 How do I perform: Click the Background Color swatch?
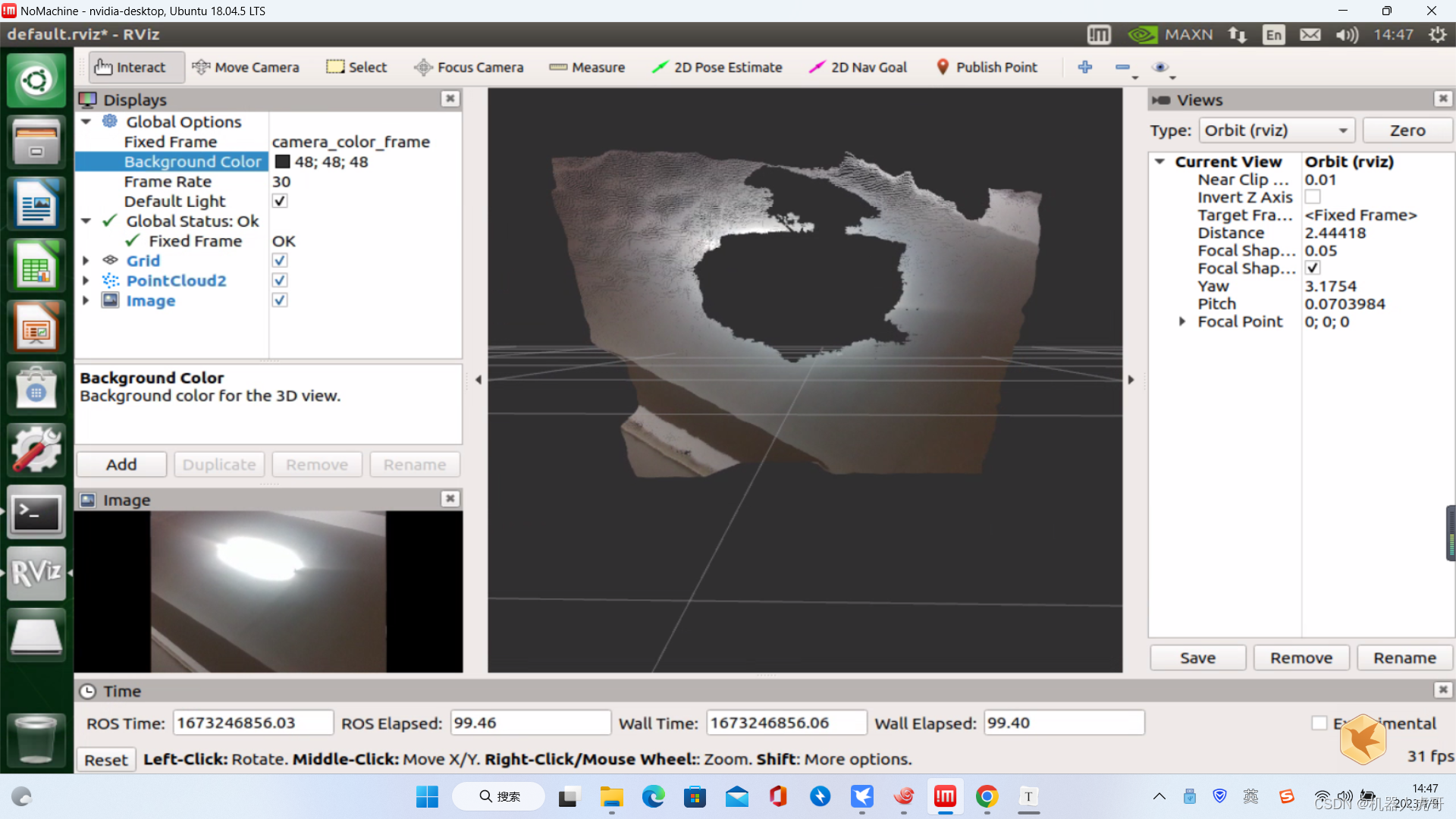[283, 162]
